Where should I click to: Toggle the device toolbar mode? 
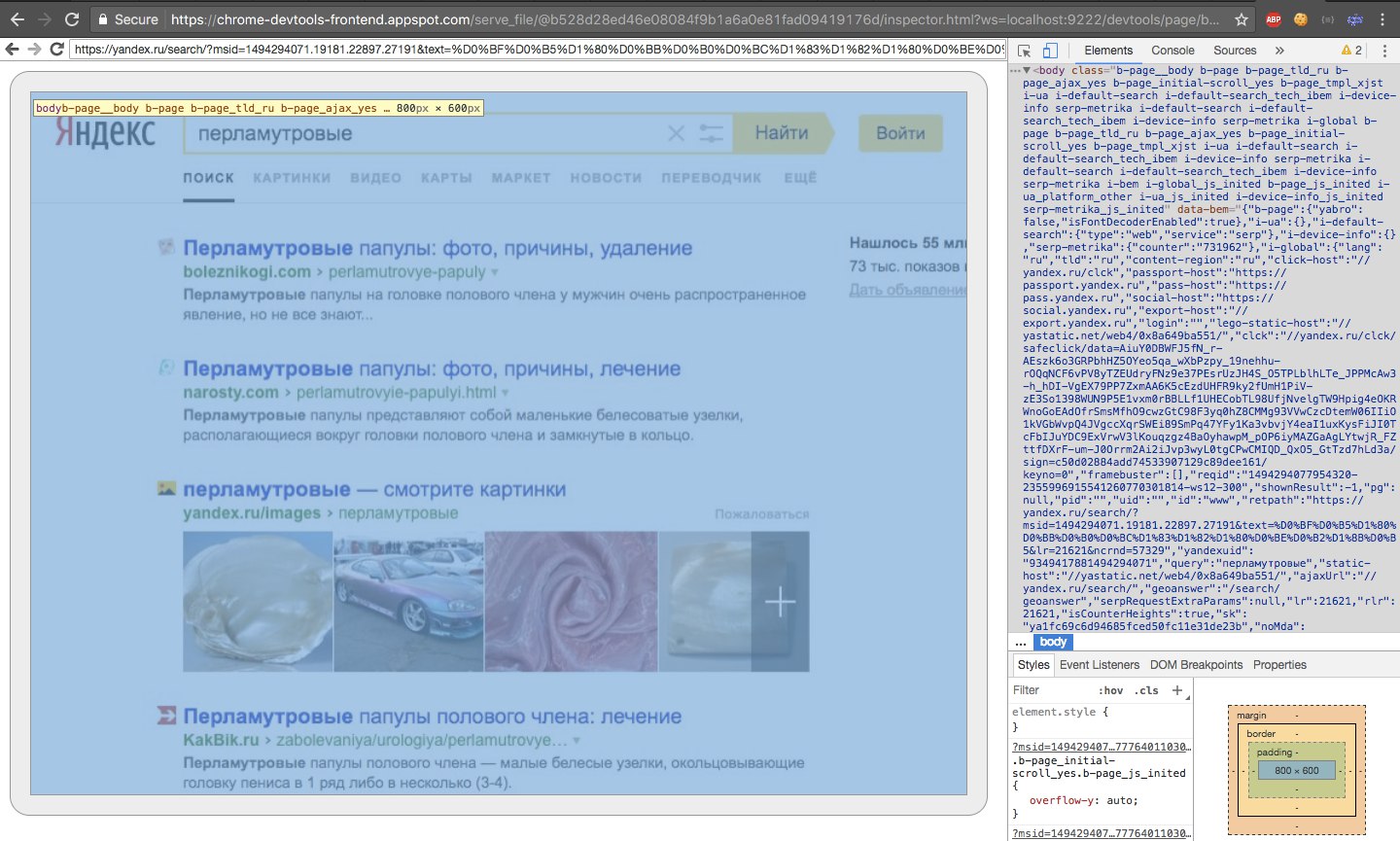1051,50
